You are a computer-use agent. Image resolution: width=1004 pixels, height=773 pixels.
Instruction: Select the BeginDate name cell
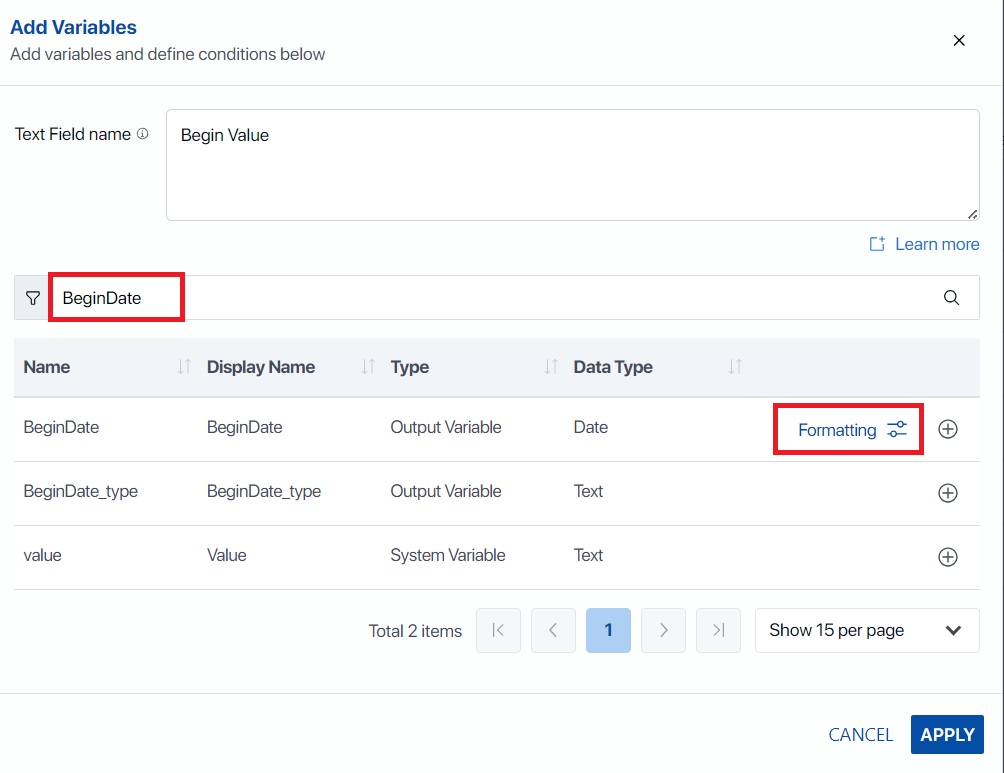[x=61, y=427]
